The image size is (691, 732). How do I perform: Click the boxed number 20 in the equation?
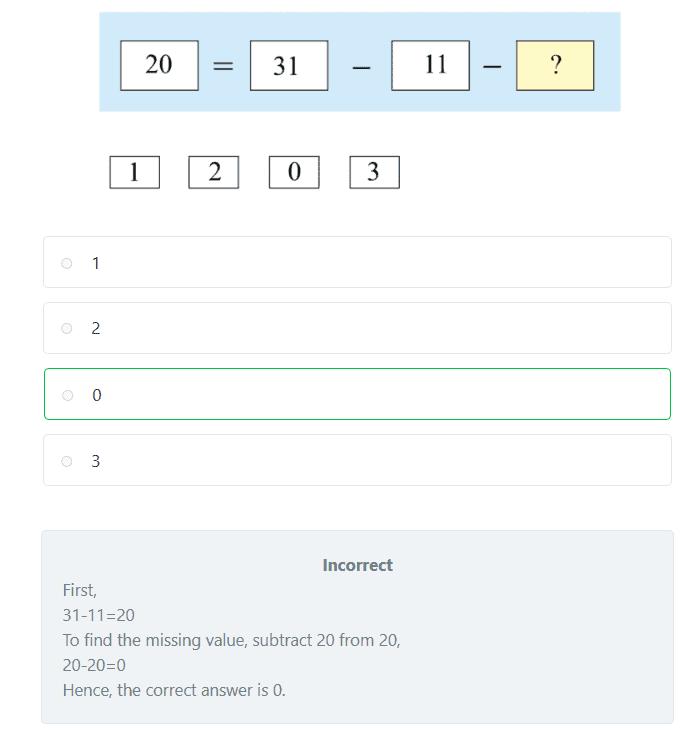(159, 66)
